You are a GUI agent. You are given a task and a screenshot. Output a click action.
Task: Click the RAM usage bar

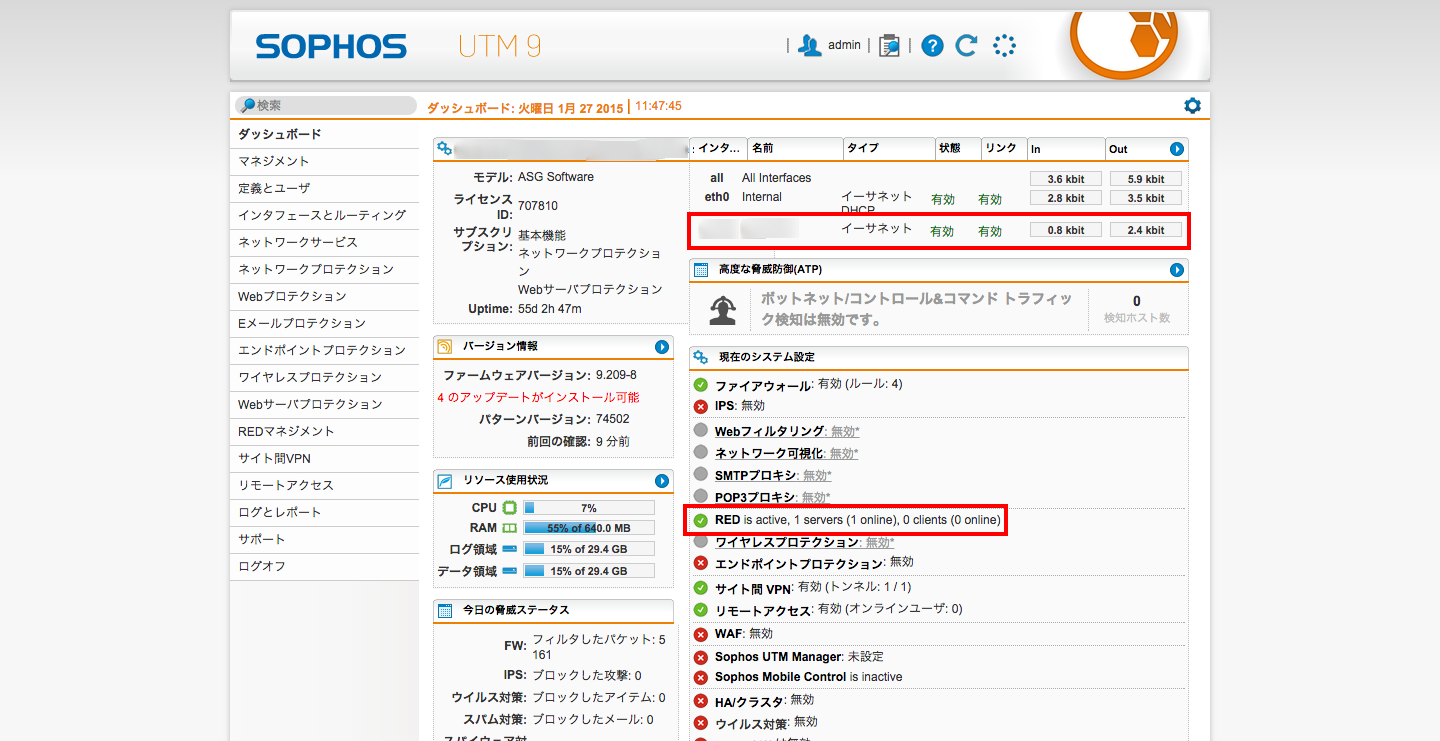point(589,528)
